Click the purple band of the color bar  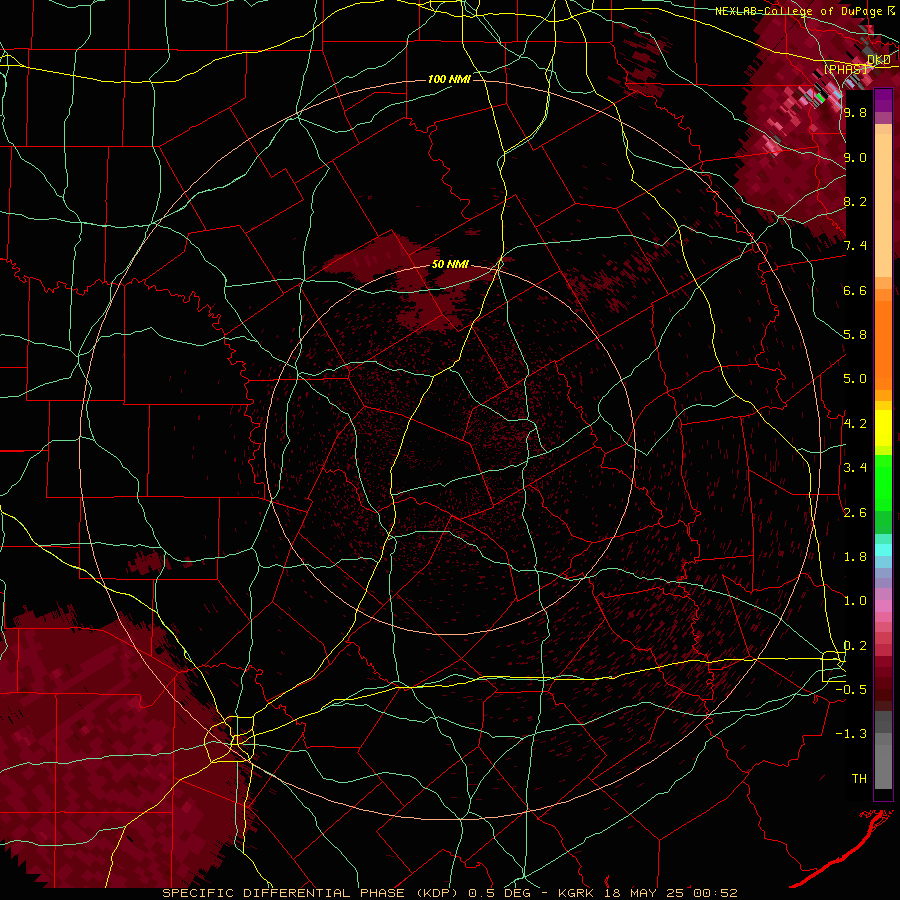[883, 101]
